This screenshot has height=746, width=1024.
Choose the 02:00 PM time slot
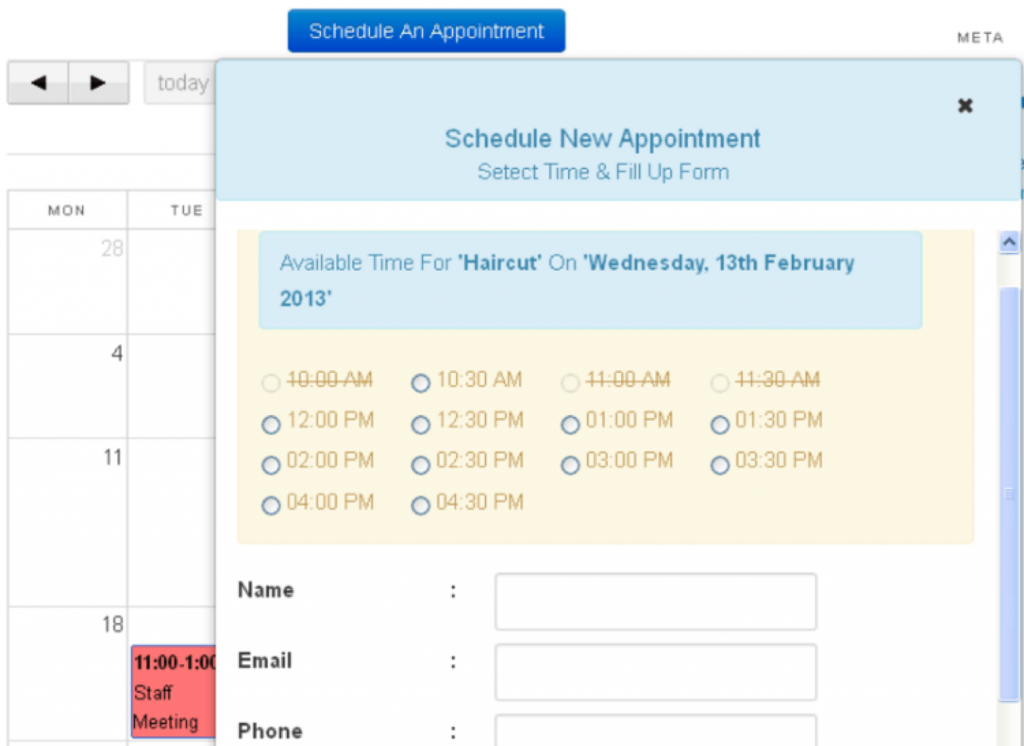(271, 465)
